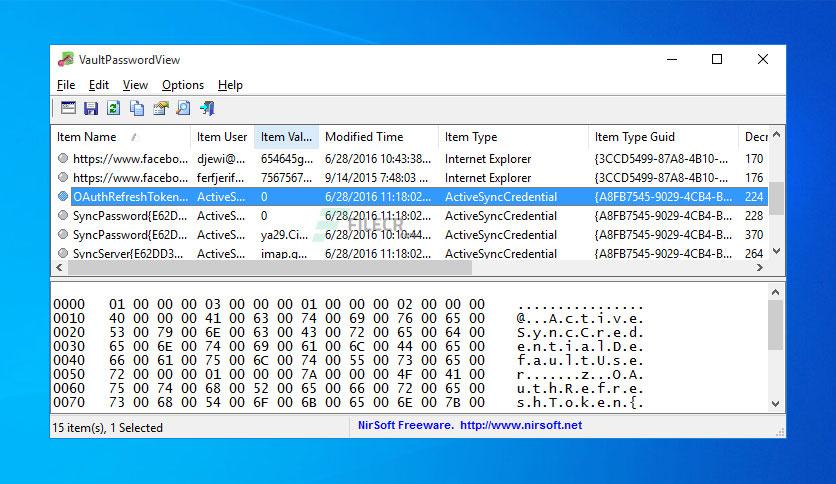Screen dimensions: 836x484
Task: Click the row icon of the SyncServer entry
Action: pyautogui.click(x=63, y=253)
